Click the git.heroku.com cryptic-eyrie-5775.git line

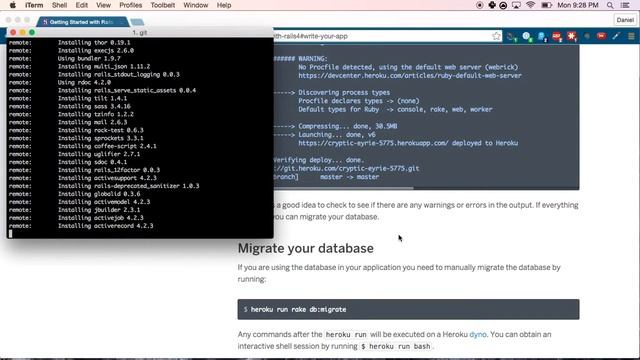point(346,168)
